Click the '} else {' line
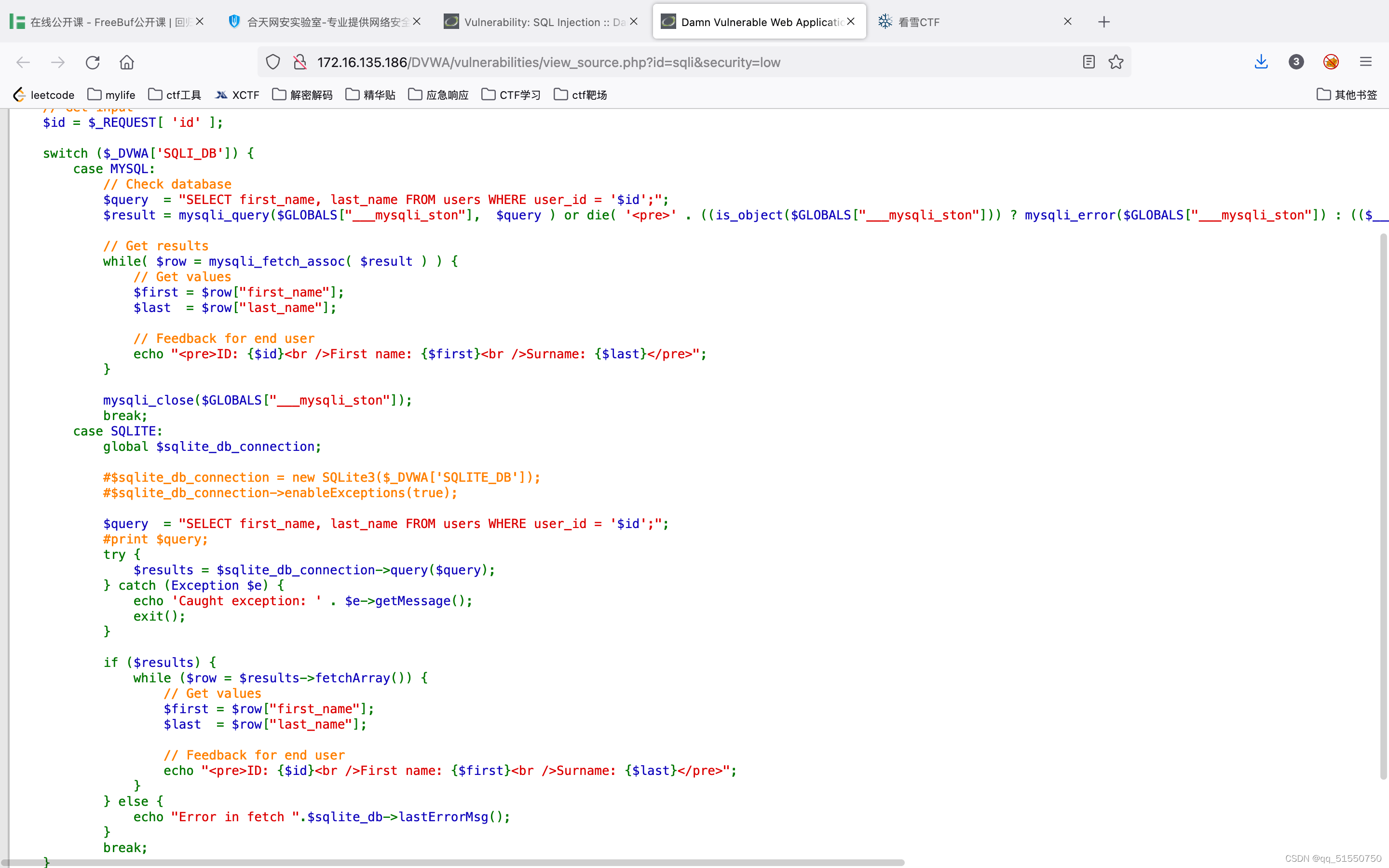The width and height of the screenshot is (1389, 868). click(x=133, y=801)
